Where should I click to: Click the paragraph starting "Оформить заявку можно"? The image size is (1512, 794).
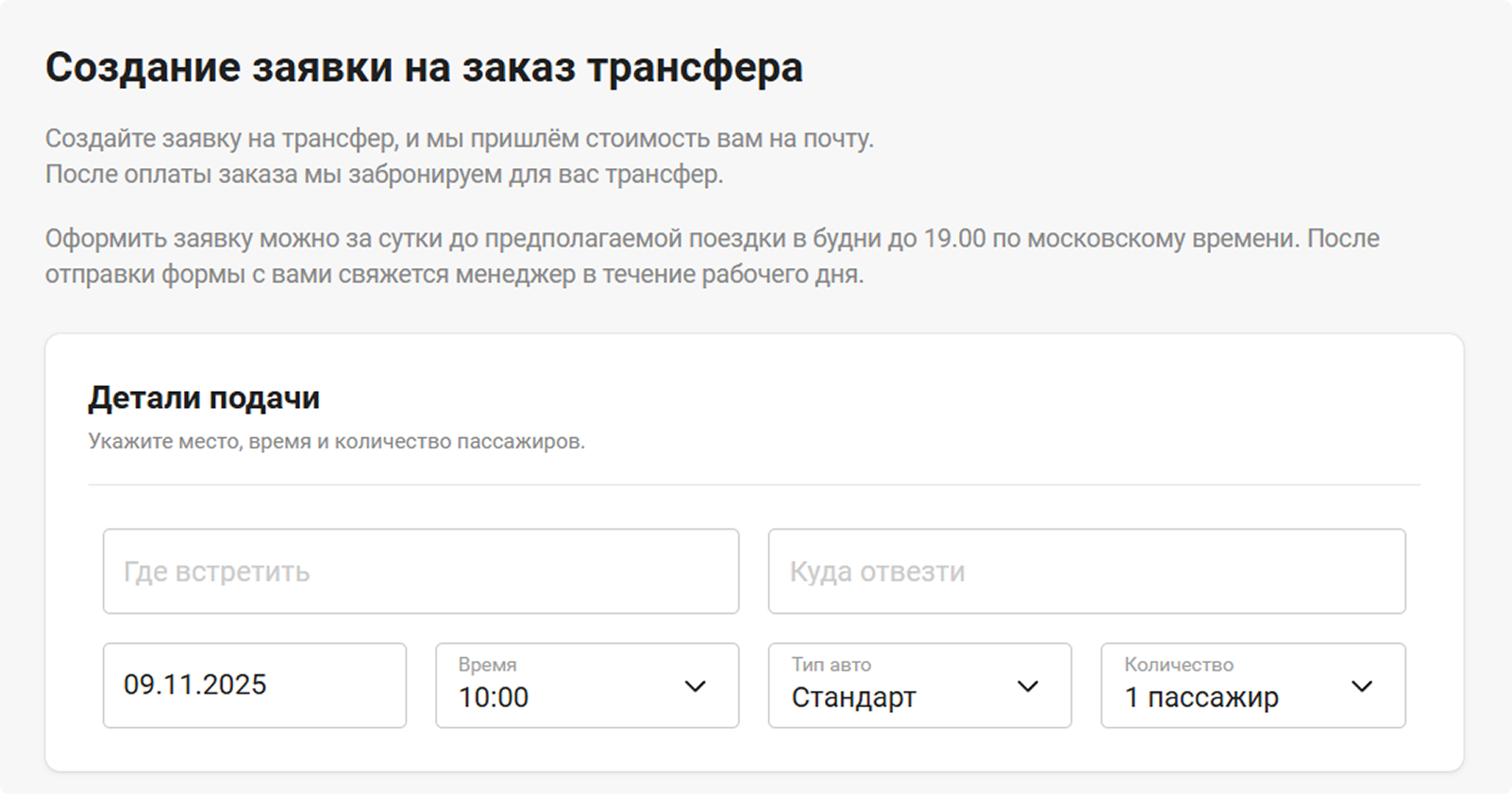point(712,256)
